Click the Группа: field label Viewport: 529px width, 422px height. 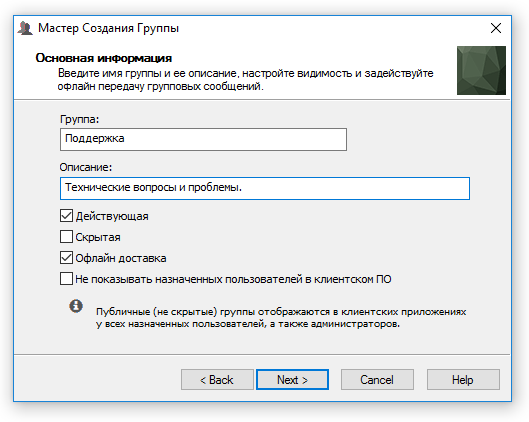(79, 119)
